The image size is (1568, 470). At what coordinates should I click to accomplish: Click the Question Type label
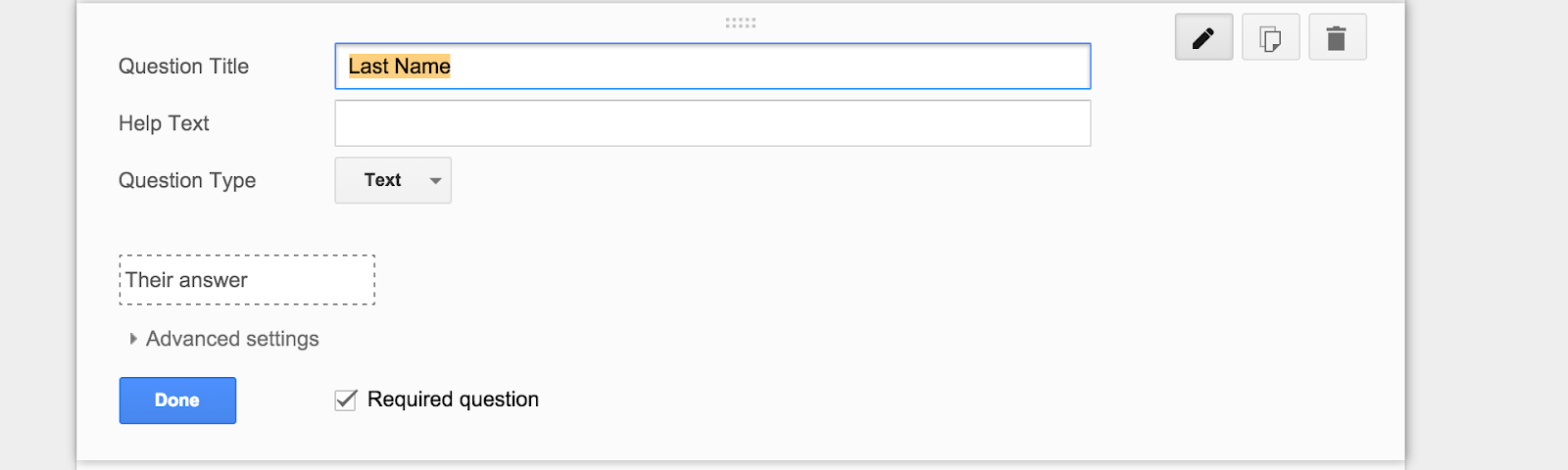pyautogui.click(x=187, y=180)
